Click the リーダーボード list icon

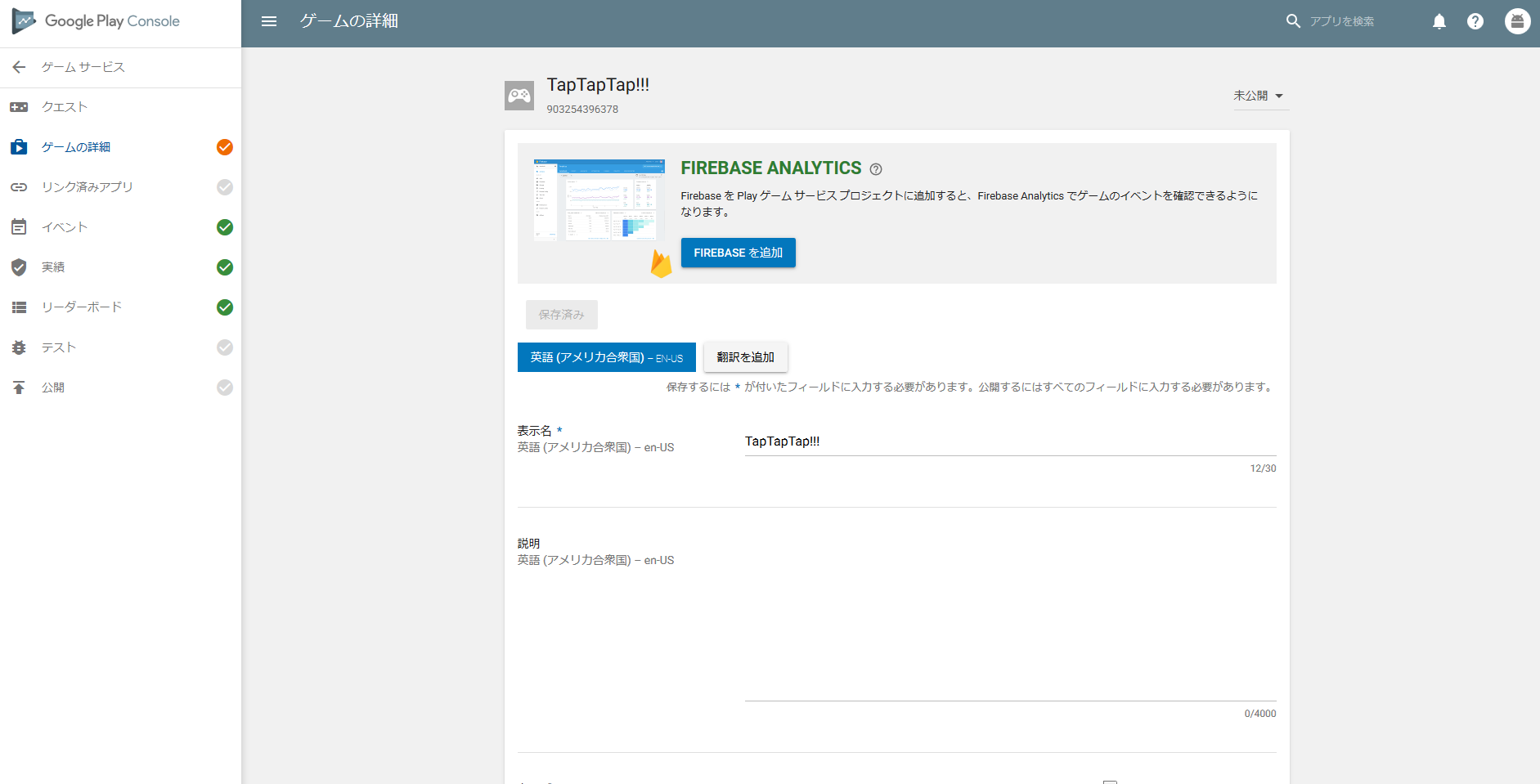(x=19, y=307)
